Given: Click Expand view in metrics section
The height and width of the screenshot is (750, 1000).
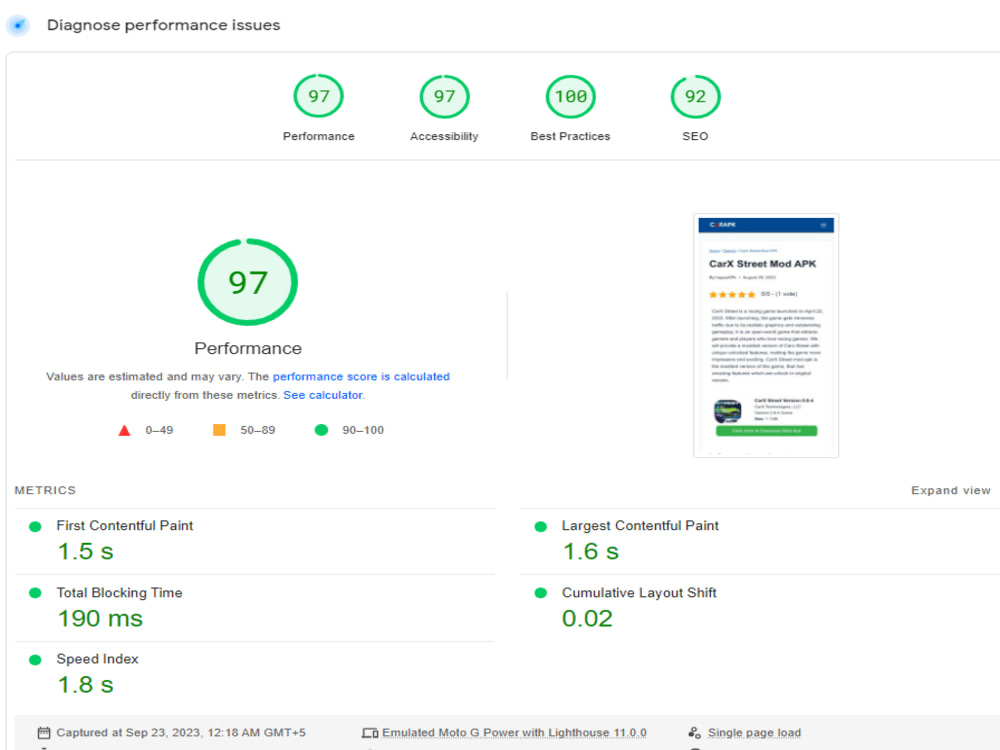Looking at the screenshot, I should (x=950, y=490).
